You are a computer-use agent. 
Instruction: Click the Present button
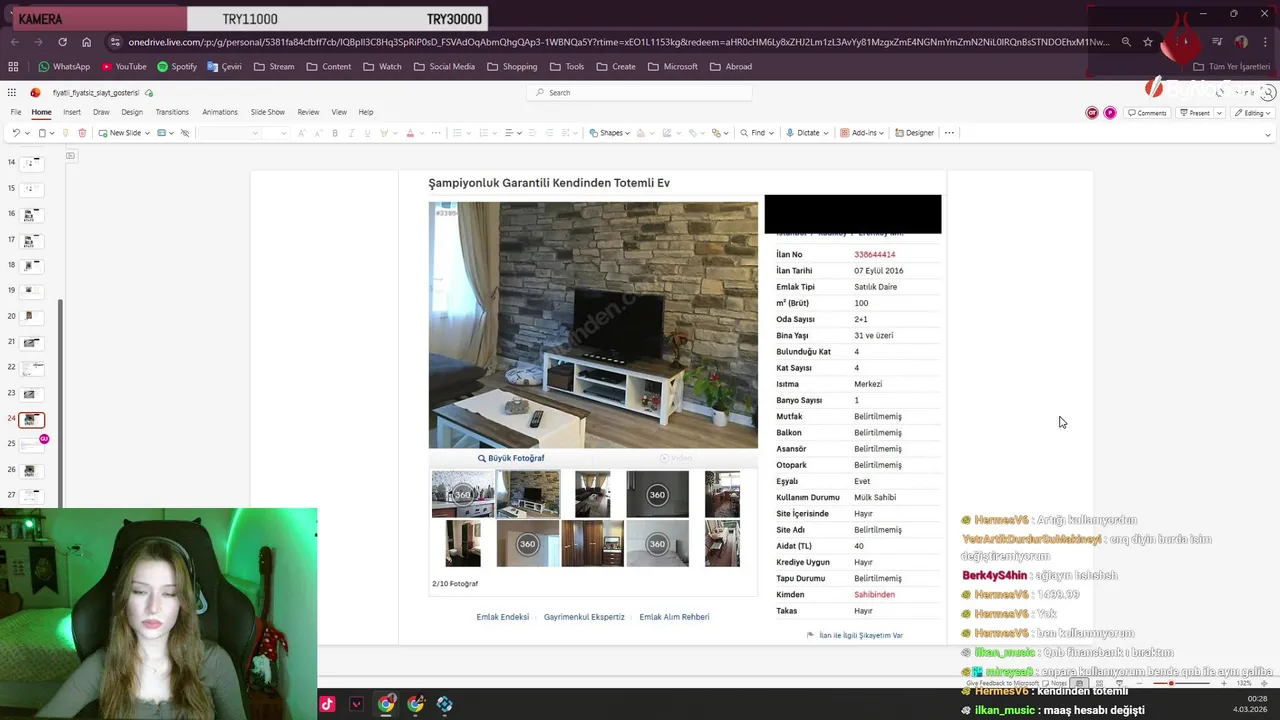(x=1195, y=113)
